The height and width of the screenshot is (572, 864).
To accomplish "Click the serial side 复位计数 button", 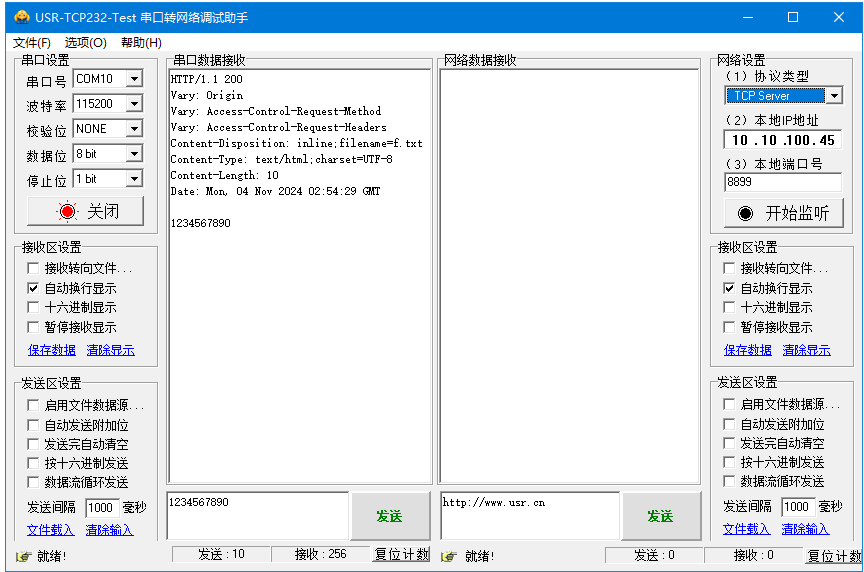I will 401,554.
